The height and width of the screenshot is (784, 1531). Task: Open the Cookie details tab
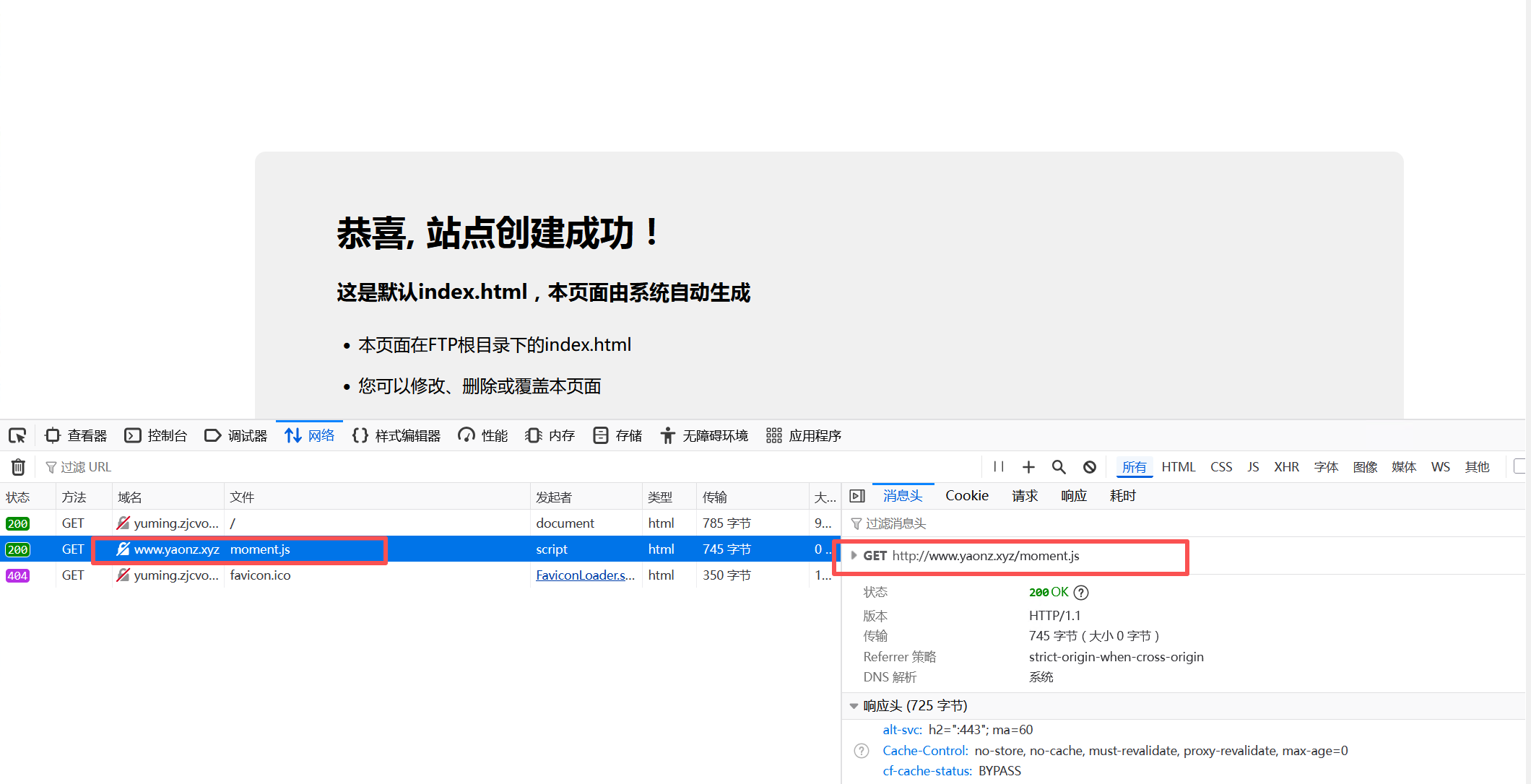coord(966,496)
